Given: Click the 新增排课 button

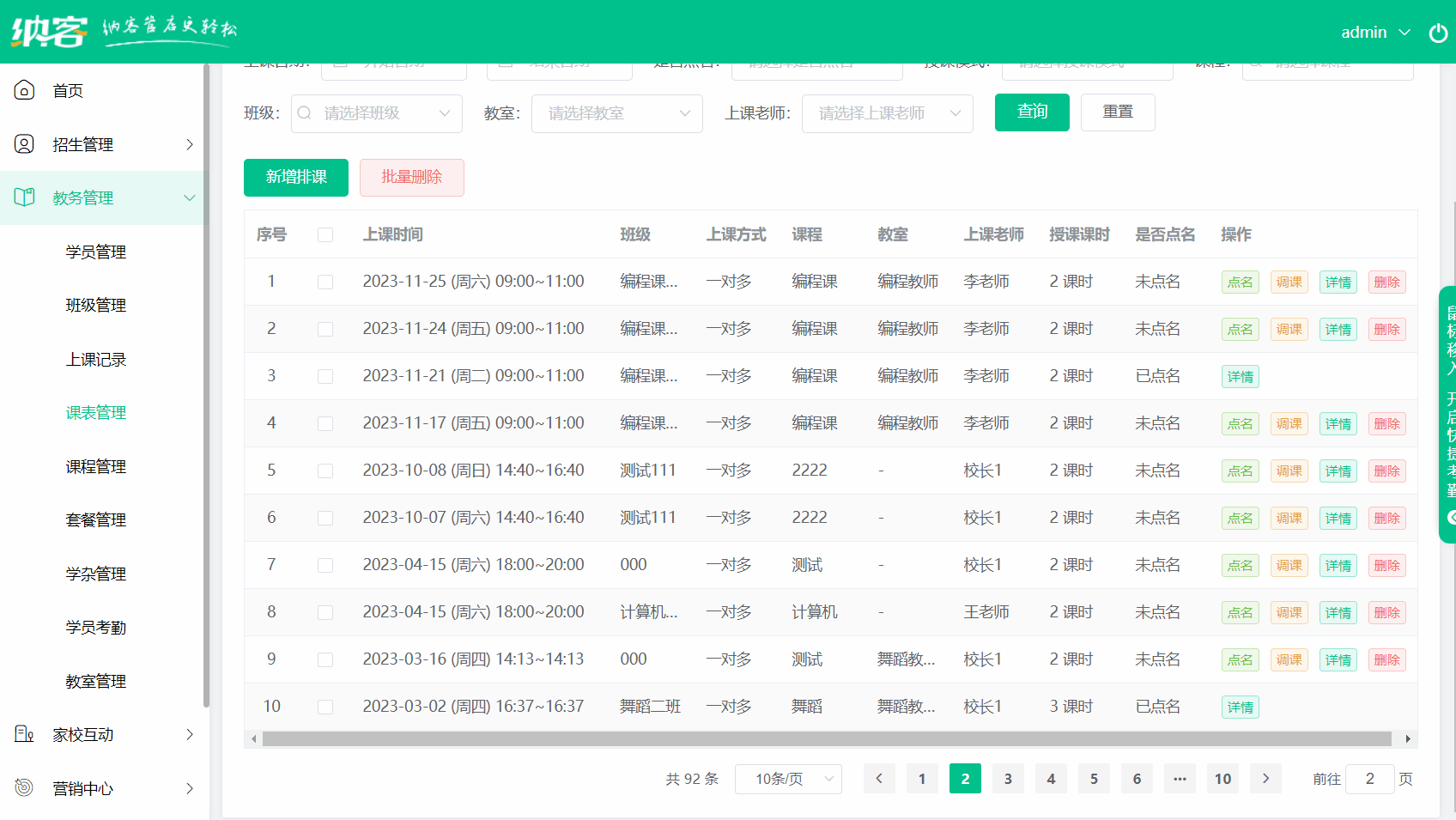Looking at the screenshot, I should (296, 177).
